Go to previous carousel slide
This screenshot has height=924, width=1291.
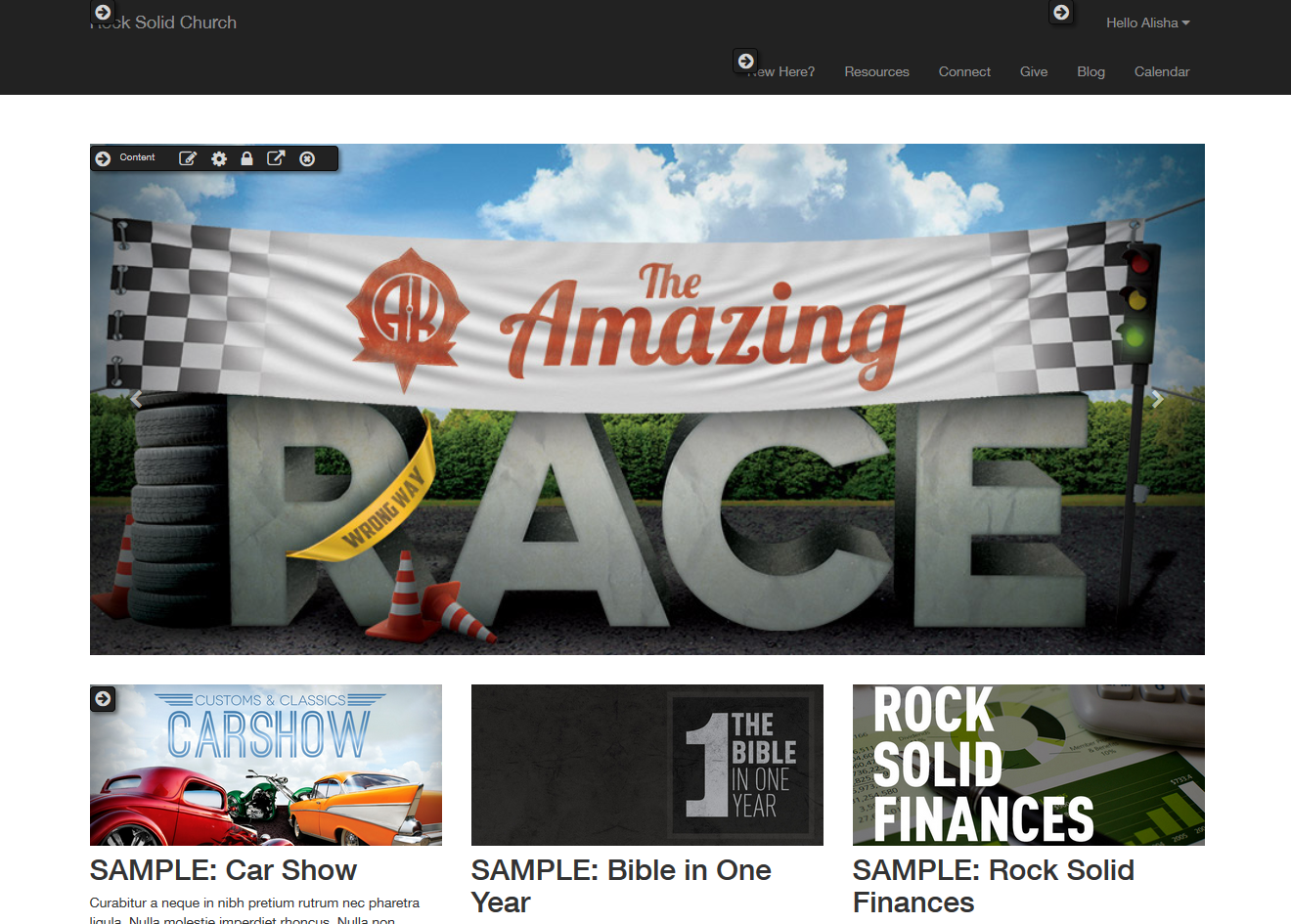click(136, 399)
